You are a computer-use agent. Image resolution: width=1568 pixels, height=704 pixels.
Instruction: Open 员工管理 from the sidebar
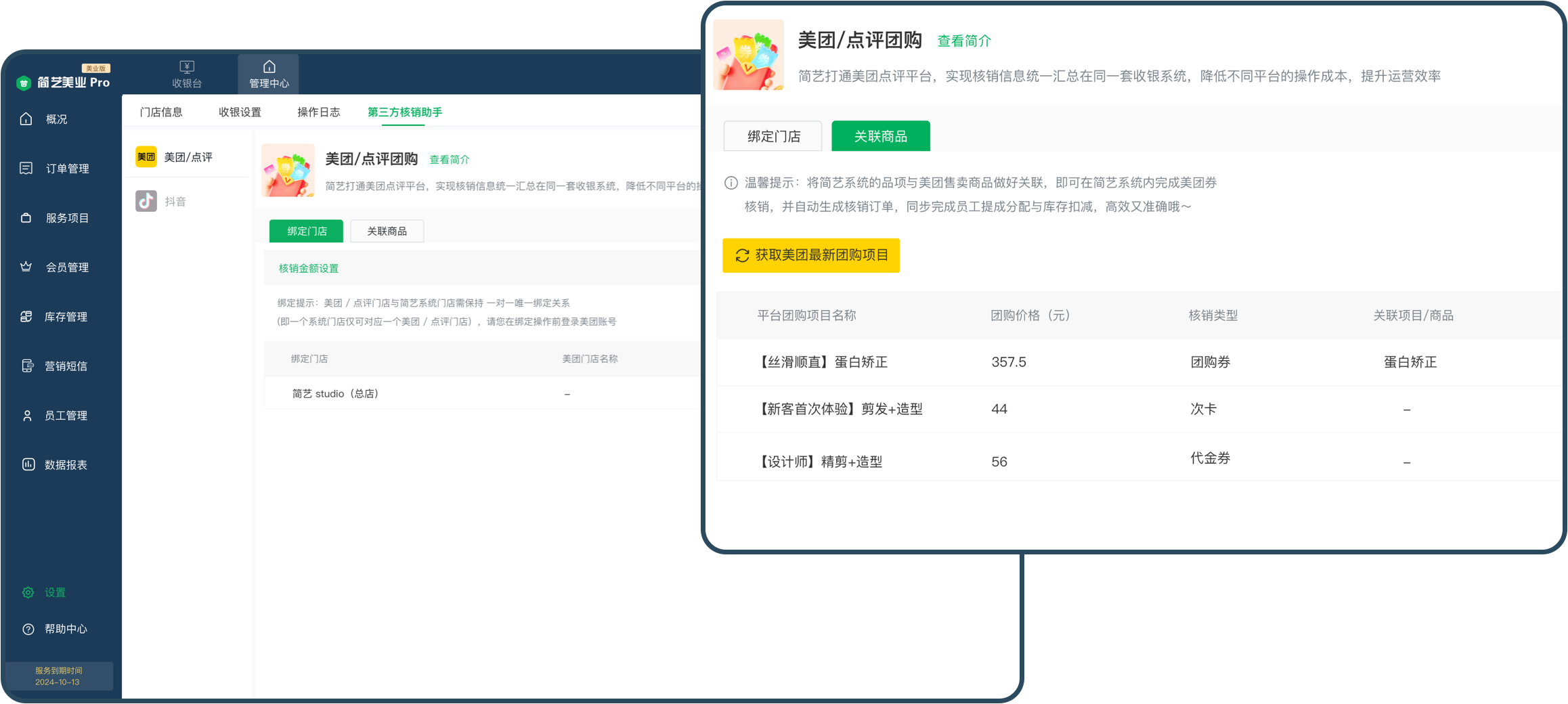(66, 416)
